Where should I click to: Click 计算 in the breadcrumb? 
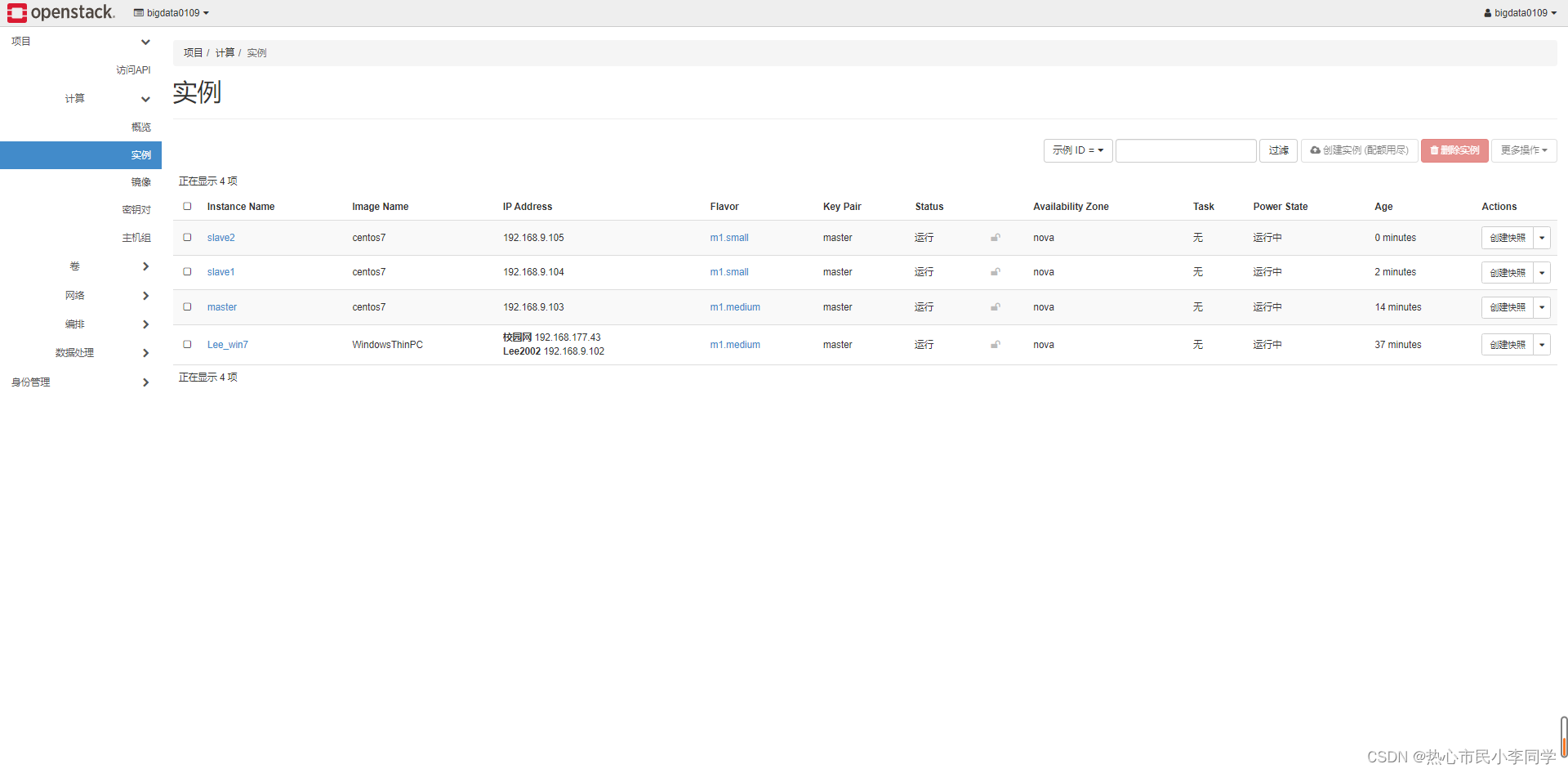tap(225, 52)
